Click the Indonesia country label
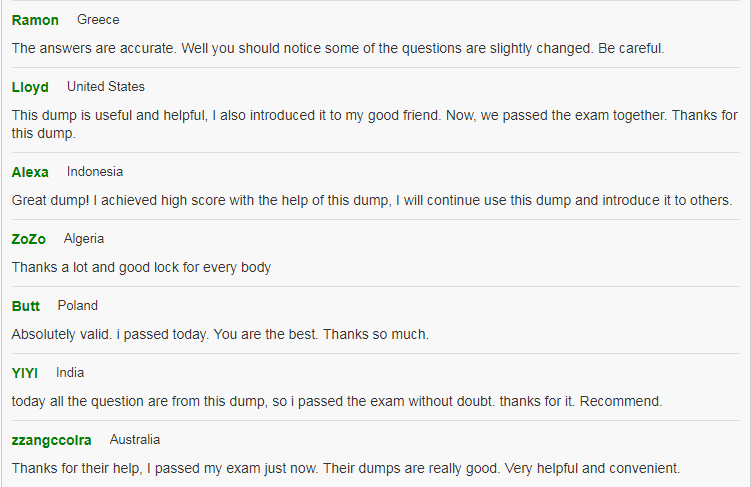Screen dimensions: 751x487 pyautogui.click(x=95, y=171)
